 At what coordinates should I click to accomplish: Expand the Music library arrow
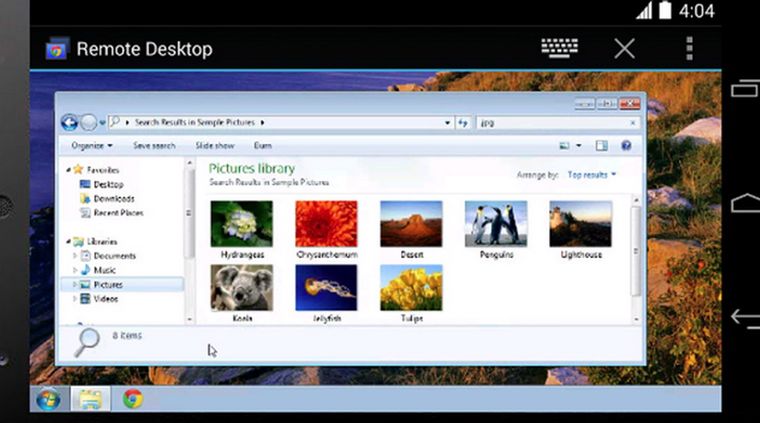point(75,270)
